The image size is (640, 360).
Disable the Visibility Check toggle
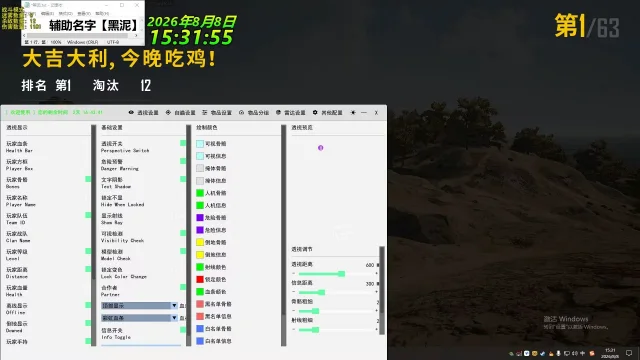(183, 233)
